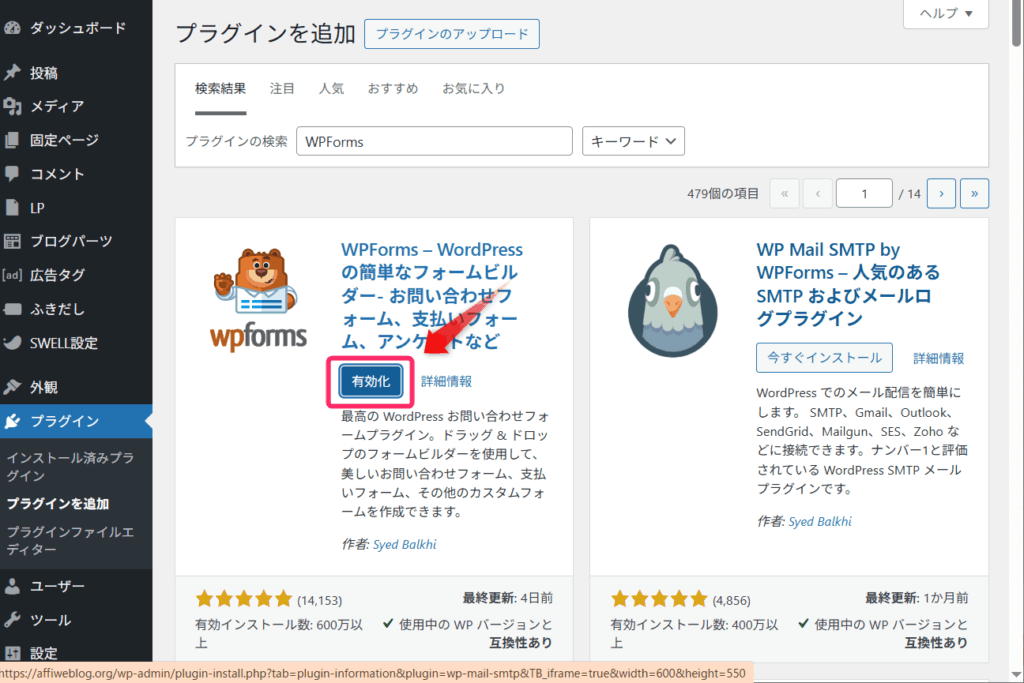Open the コメント menu
Screen dimensions: 1024x683
tap(76, 174)
